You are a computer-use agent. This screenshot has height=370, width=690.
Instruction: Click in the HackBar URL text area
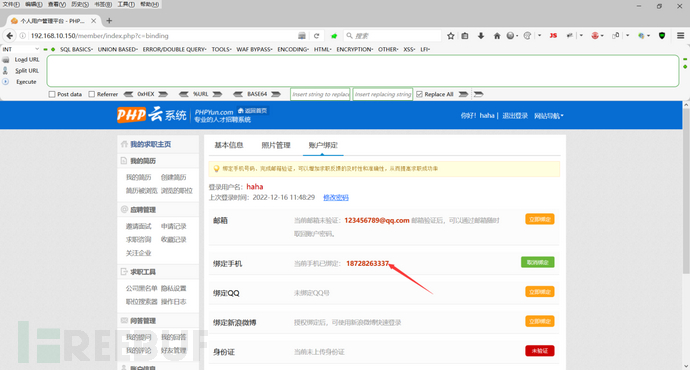pos(363,71)
